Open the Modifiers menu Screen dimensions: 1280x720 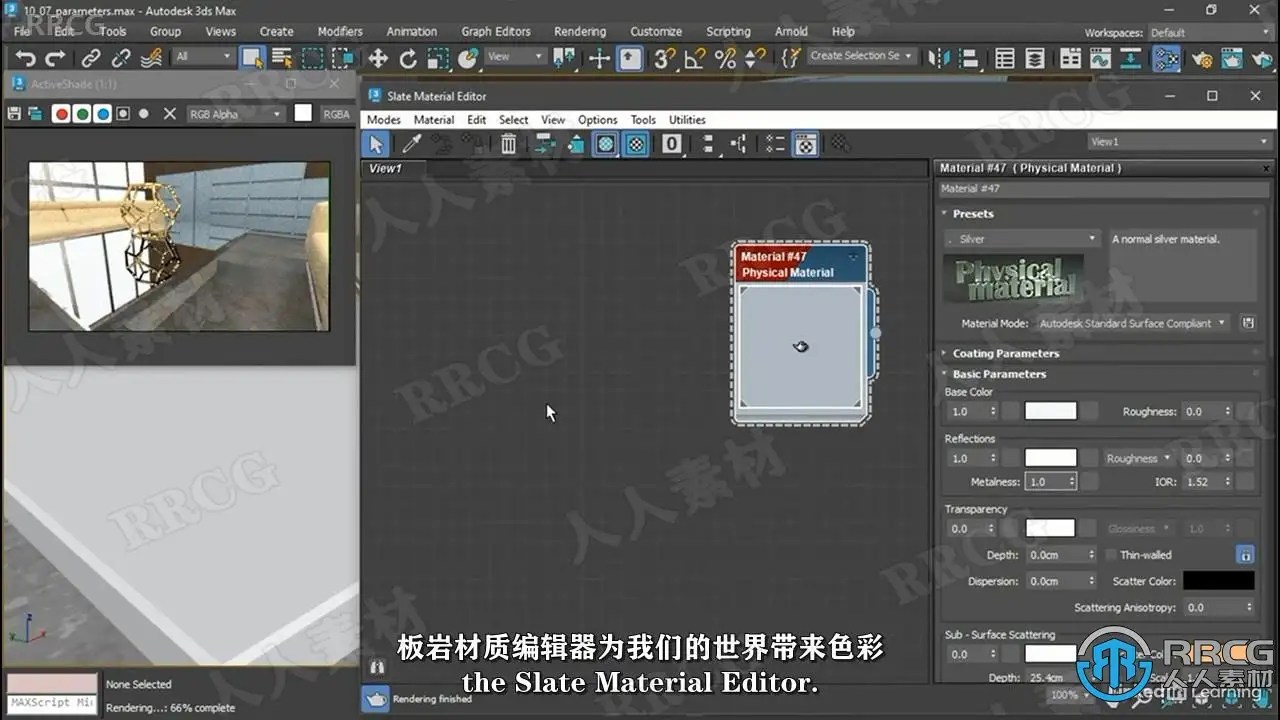340,32
